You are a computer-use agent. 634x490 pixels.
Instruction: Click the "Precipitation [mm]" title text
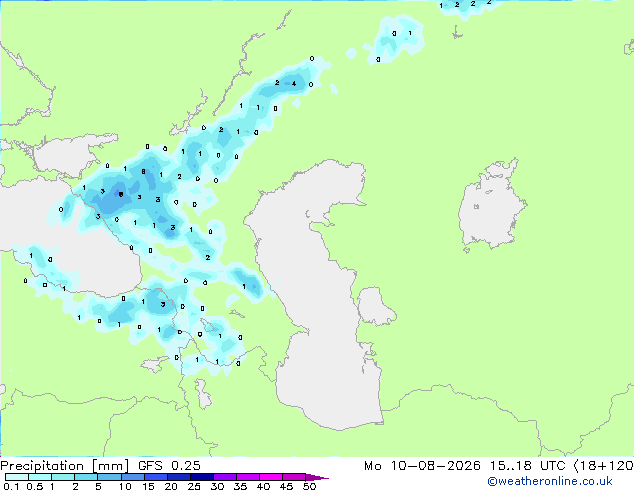(64, 466)
